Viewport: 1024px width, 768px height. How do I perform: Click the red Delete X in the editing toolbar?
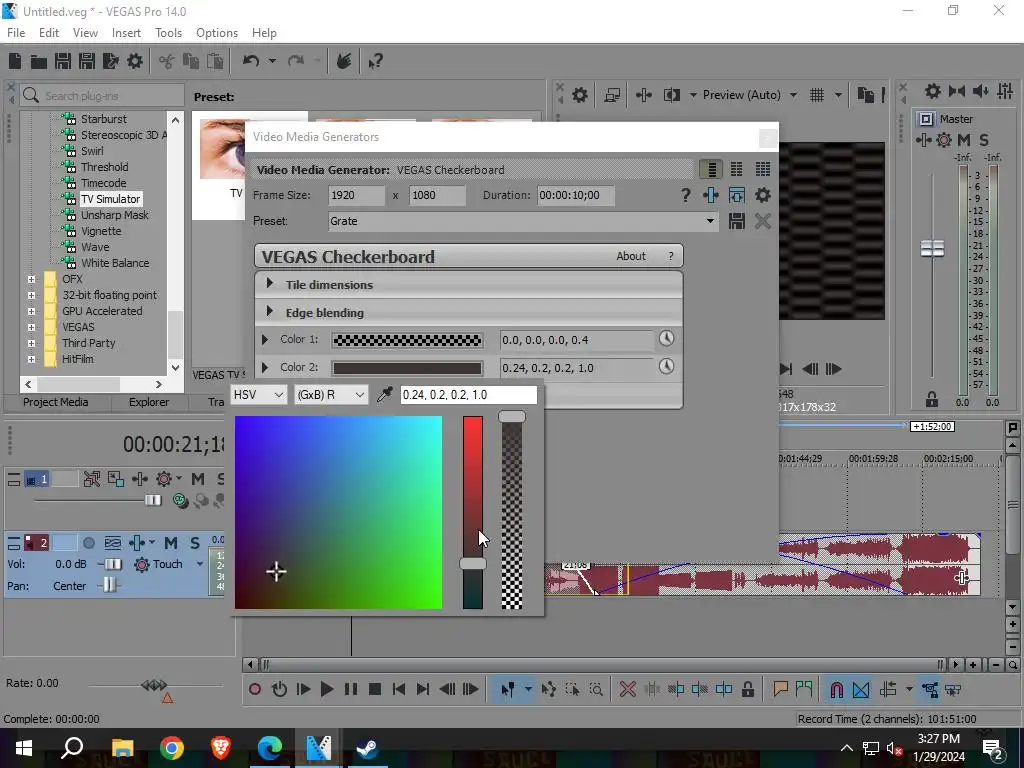(628, 689)
